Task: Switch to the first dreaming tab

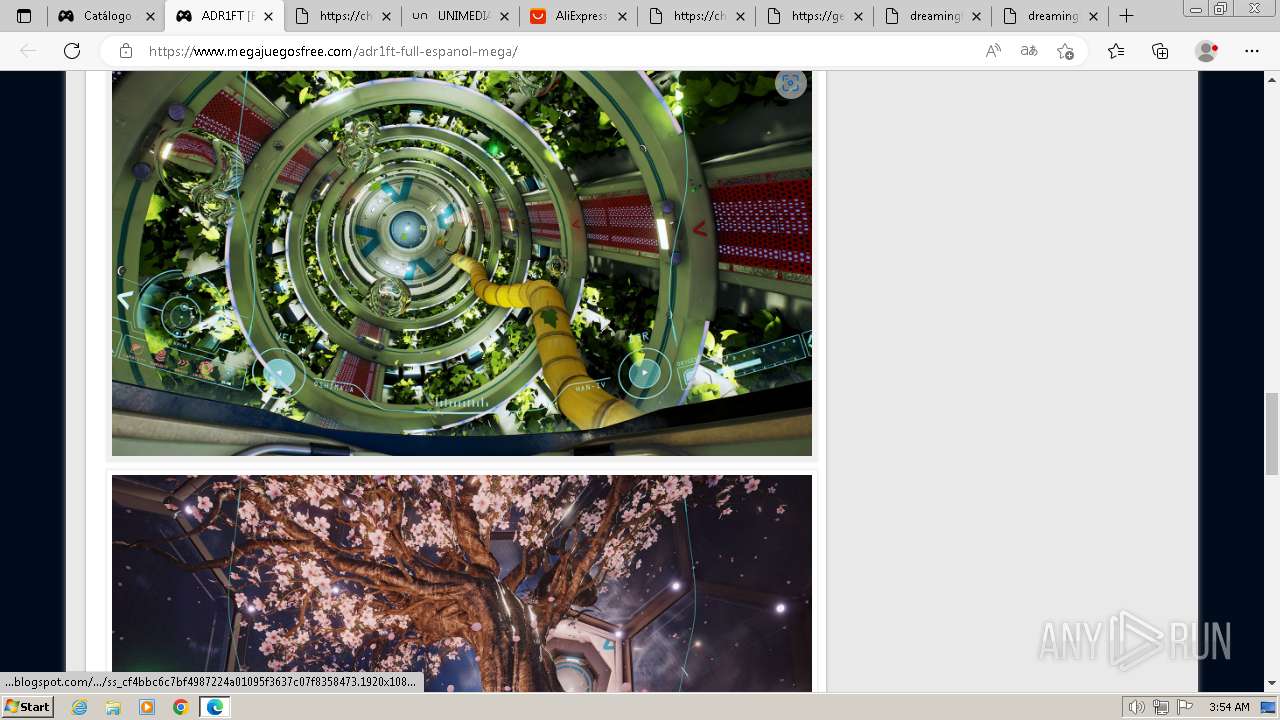Action: click(x=933, y=16)
